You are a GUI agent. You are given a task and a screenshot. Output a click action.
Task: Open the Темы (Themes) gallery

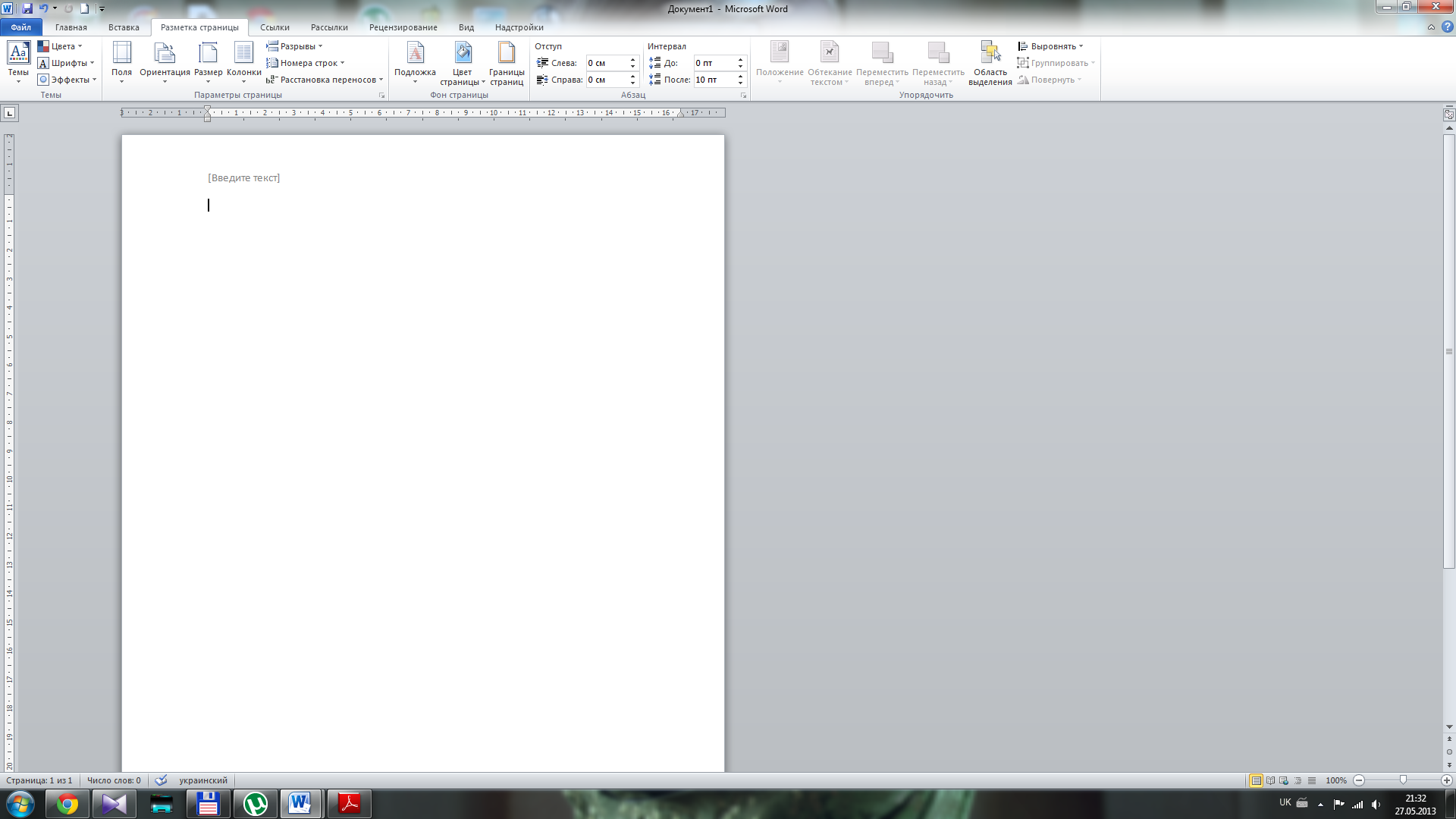(x=18, y=62)
